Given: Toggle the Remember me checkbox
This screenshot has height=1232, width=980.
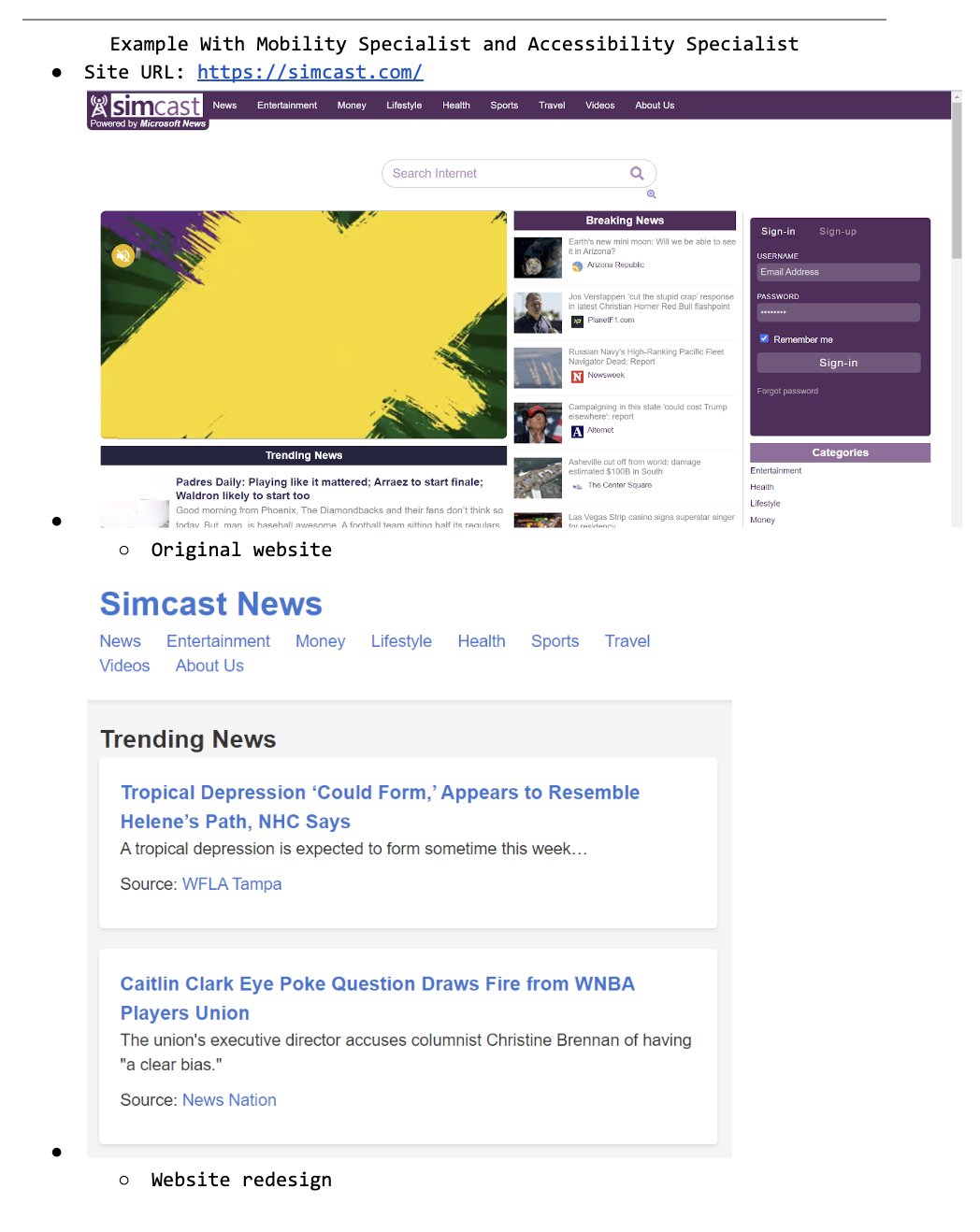Looking at the screenshot, I should click(x=764, y=338).
